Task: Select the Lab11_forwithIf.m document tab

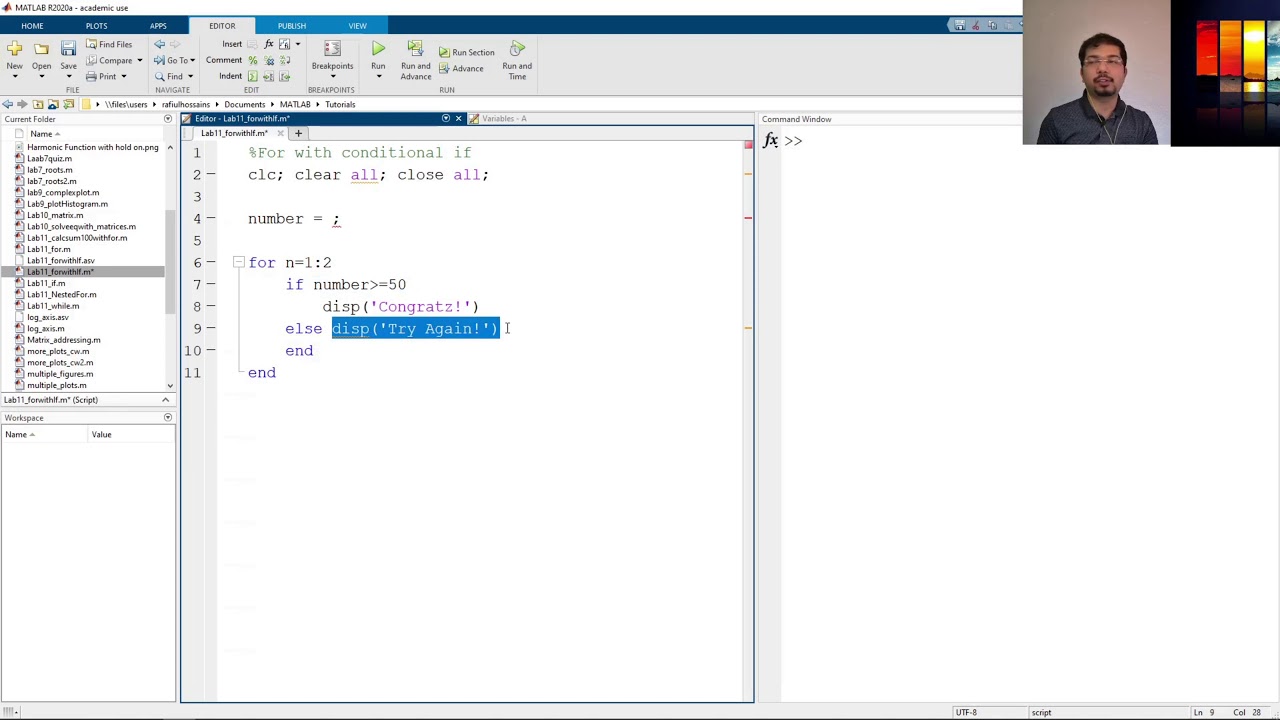Action: (x=235, y=133)
